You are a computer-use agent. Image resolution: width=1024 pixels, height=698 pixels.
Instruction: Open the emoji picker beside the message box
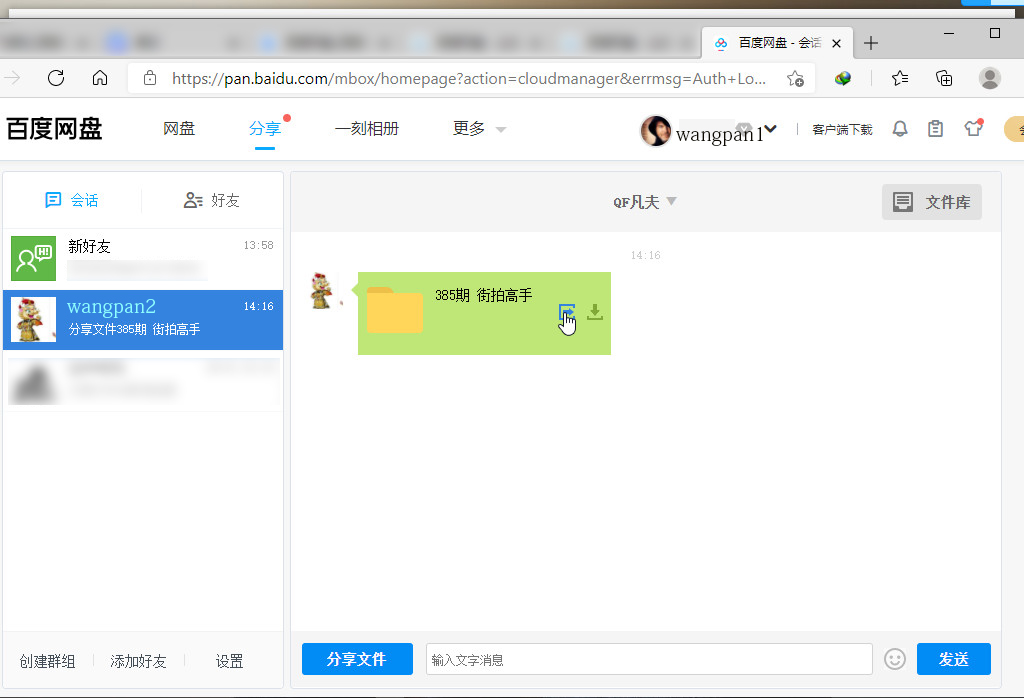[x=895, y=659]
